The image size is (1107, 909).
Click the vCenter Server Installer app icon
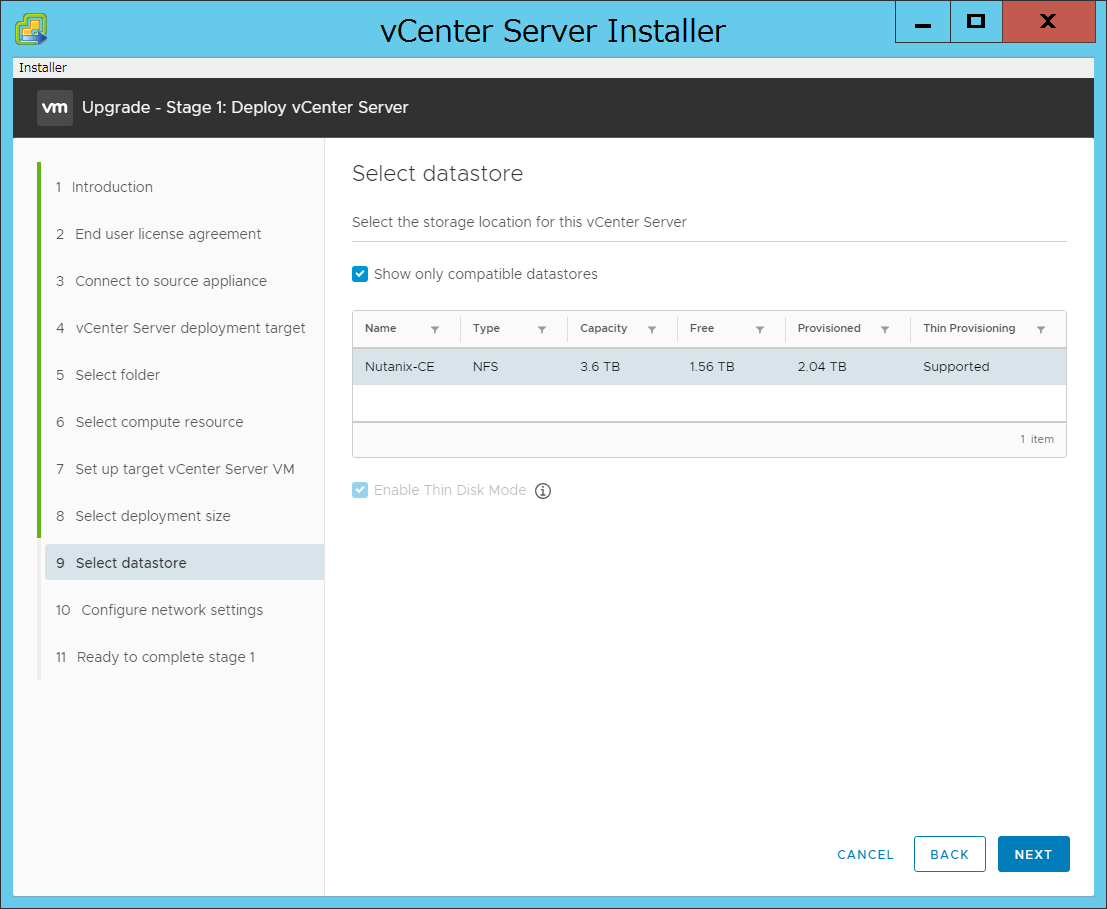click(31, 30)
